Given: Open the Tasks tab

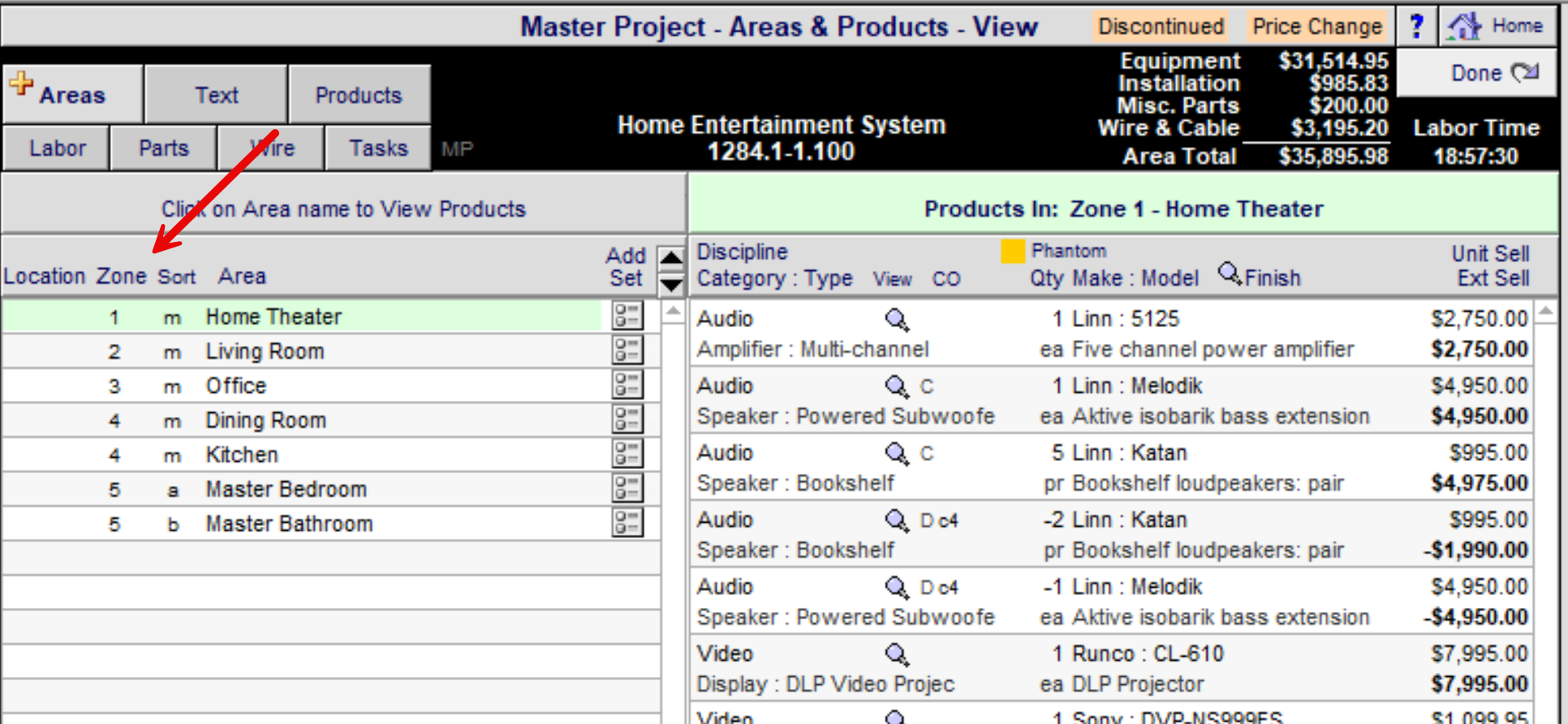Looking at the screenshot, I should (x=377, y=148).
